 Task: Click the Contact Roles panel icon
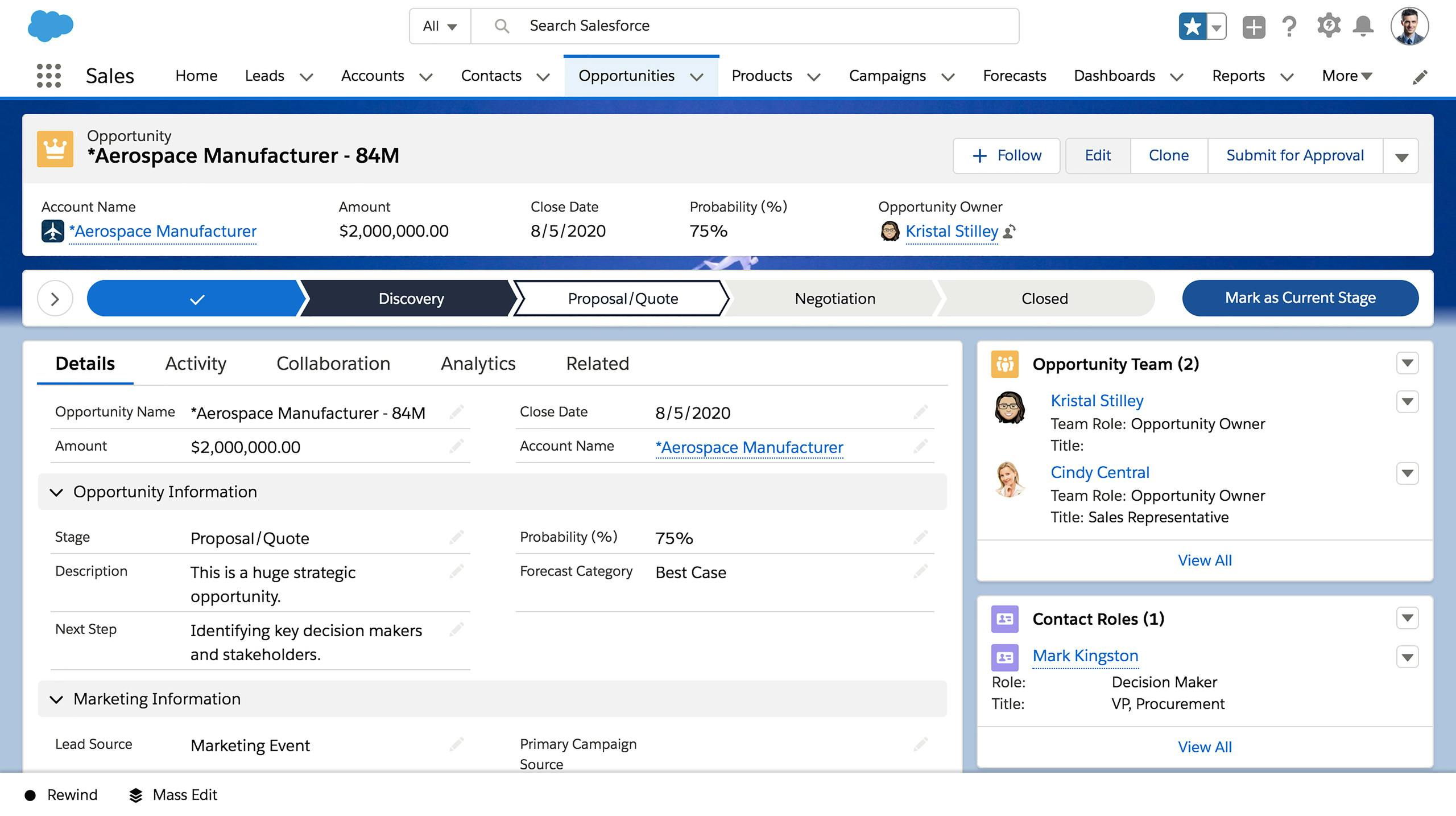point(1004,619)
